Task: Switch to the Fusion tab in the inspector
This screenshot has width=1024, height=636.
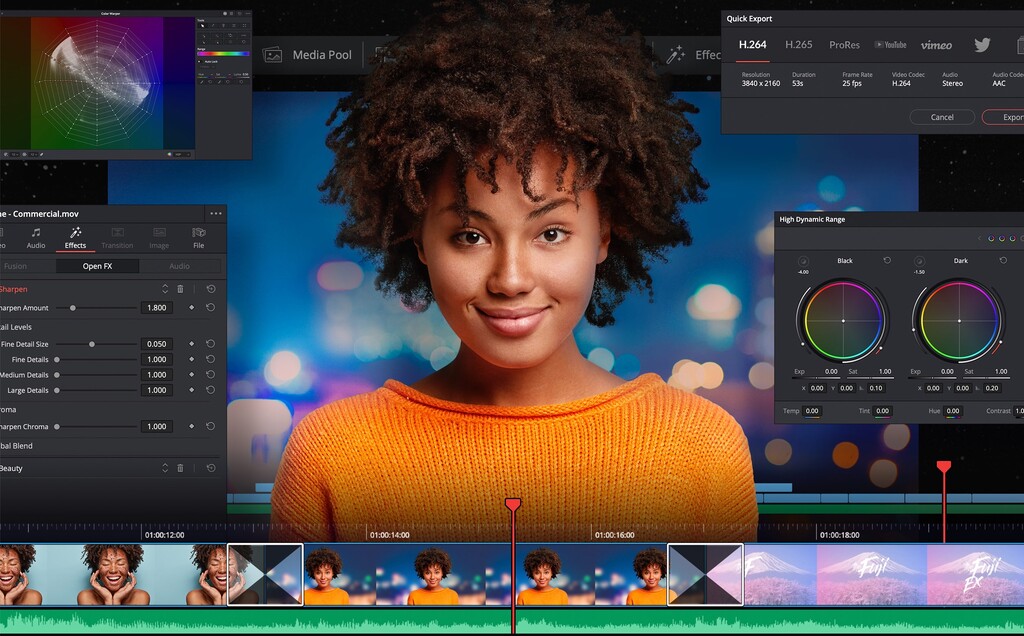Action: click(17, 266)
